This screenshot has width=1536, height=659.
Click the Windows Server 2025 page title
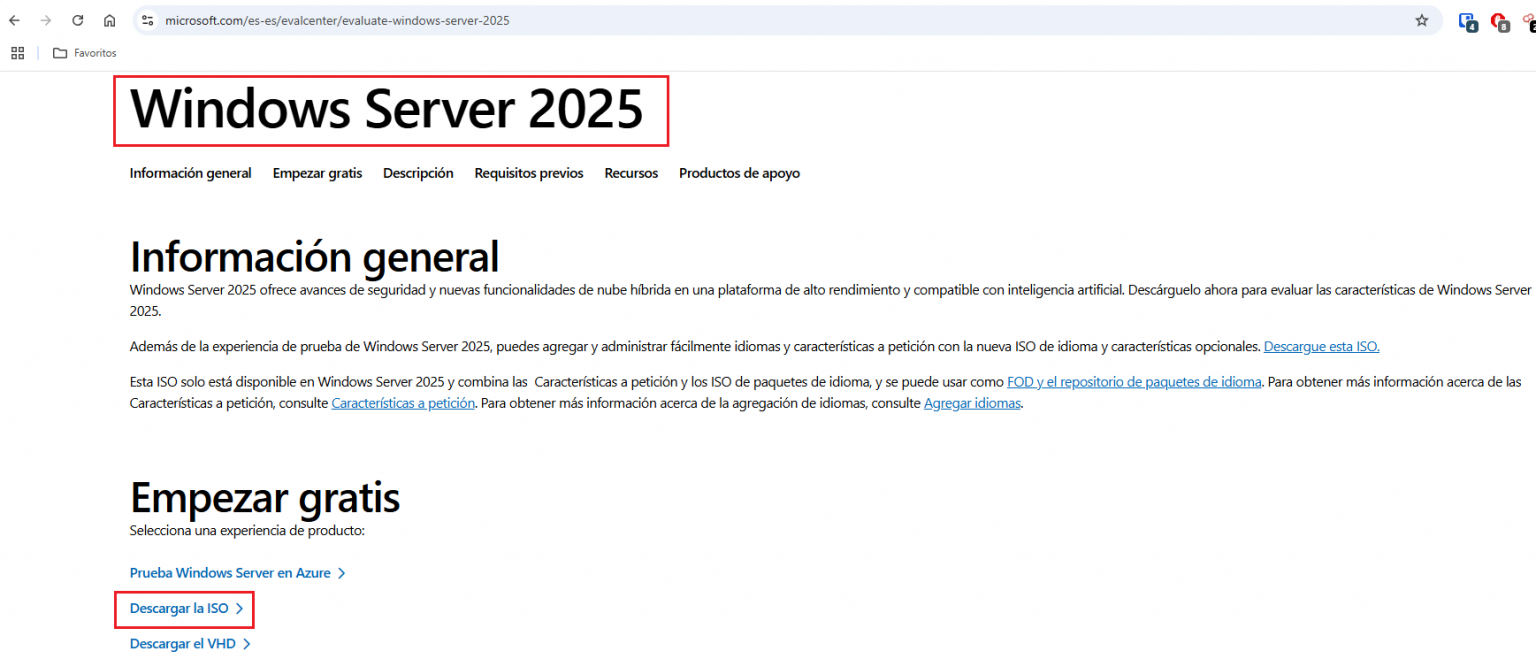point(387,108)
